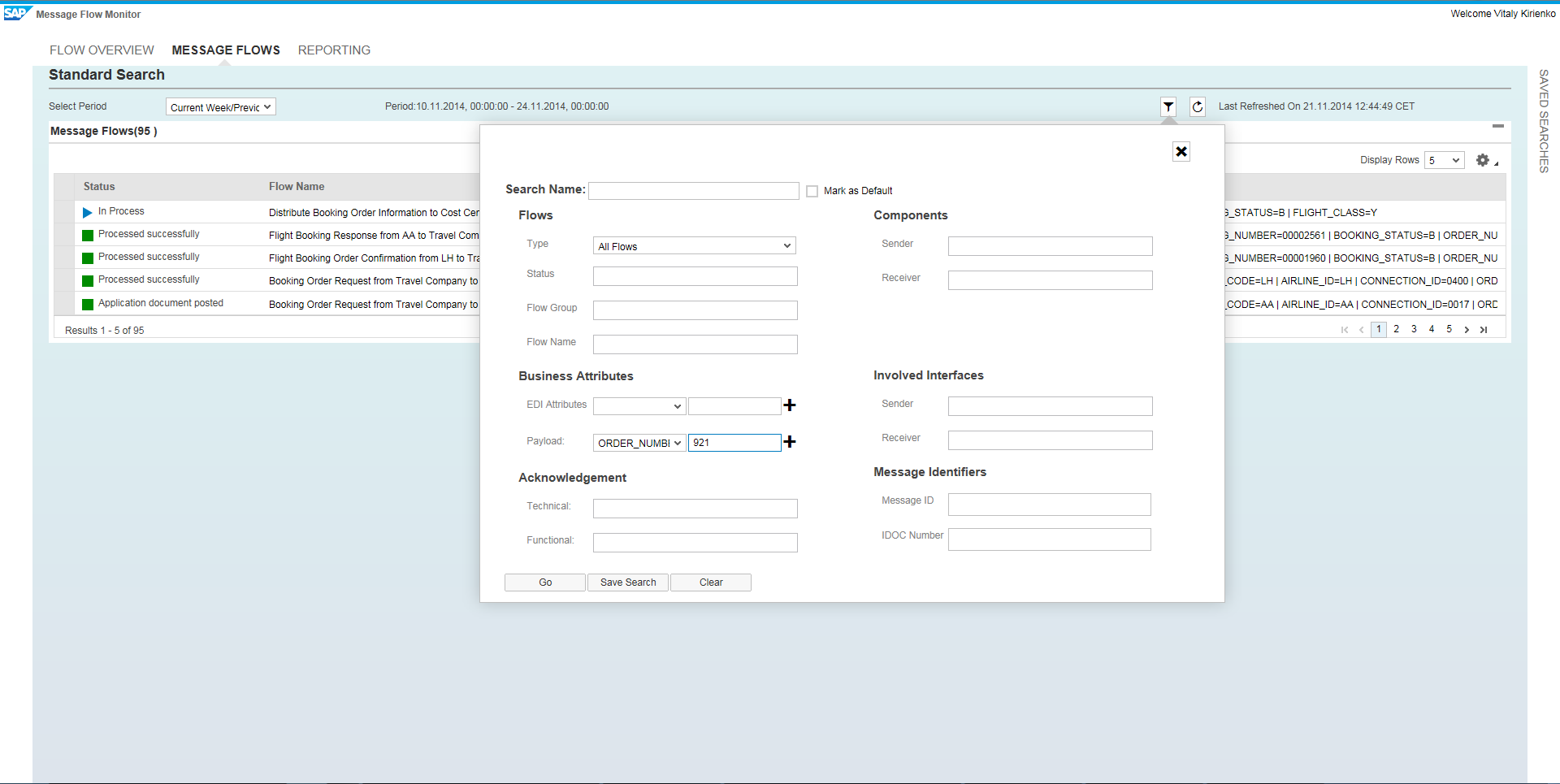The width and height of the screenshot is (1560, 784).
Task: Click green status icon for Application document posted
Action: coord(88,305)
